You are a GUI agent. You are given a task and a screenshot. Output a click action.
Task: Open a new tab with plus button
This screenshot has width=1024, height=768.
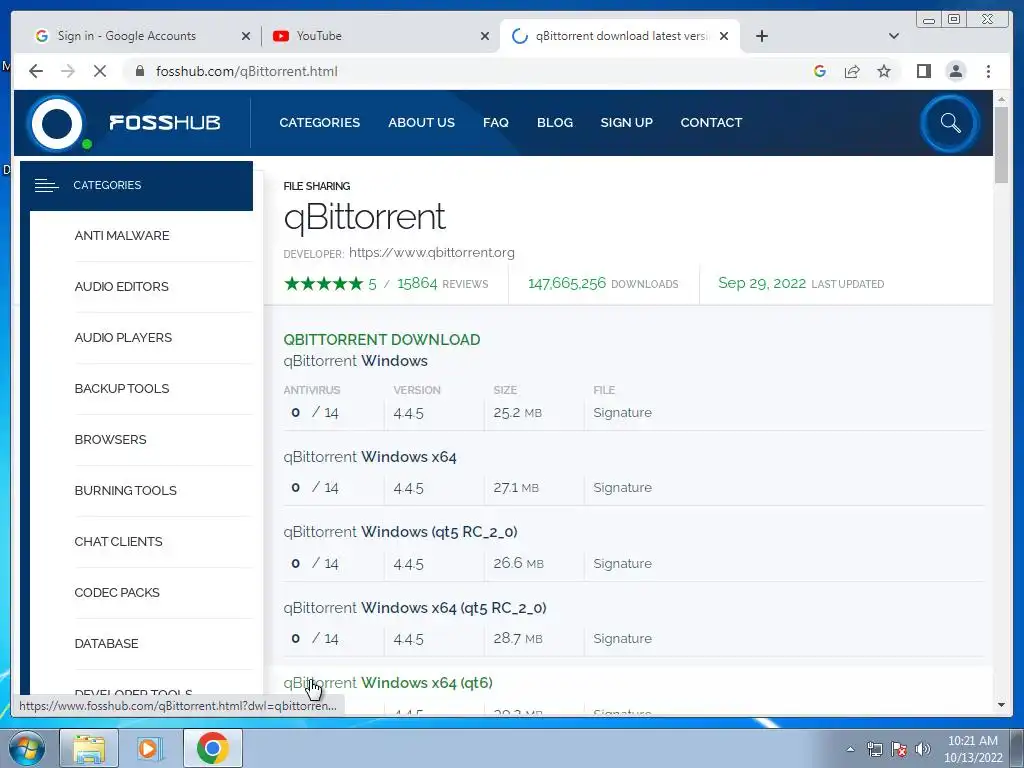pos(761,36)
